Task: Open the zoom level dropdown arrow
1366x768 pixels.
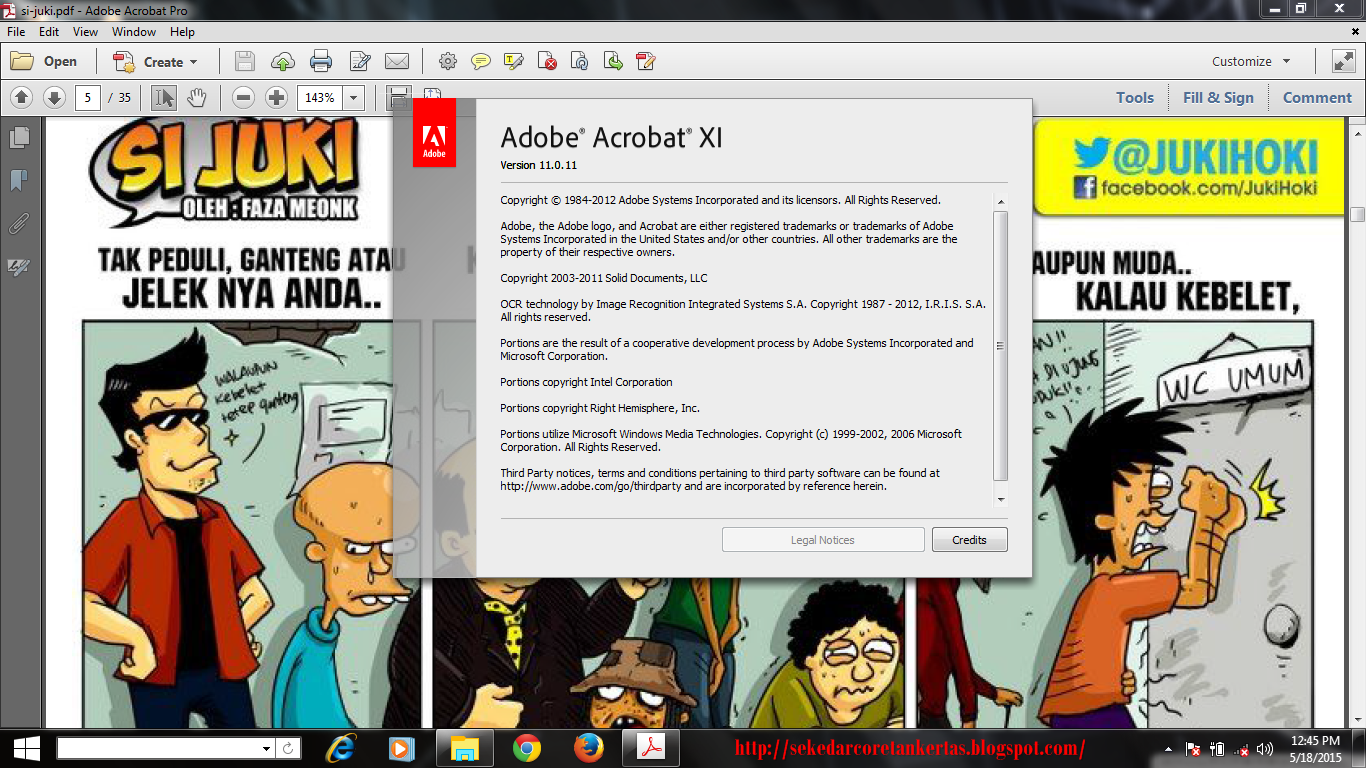Action: (x=354, y=98)
